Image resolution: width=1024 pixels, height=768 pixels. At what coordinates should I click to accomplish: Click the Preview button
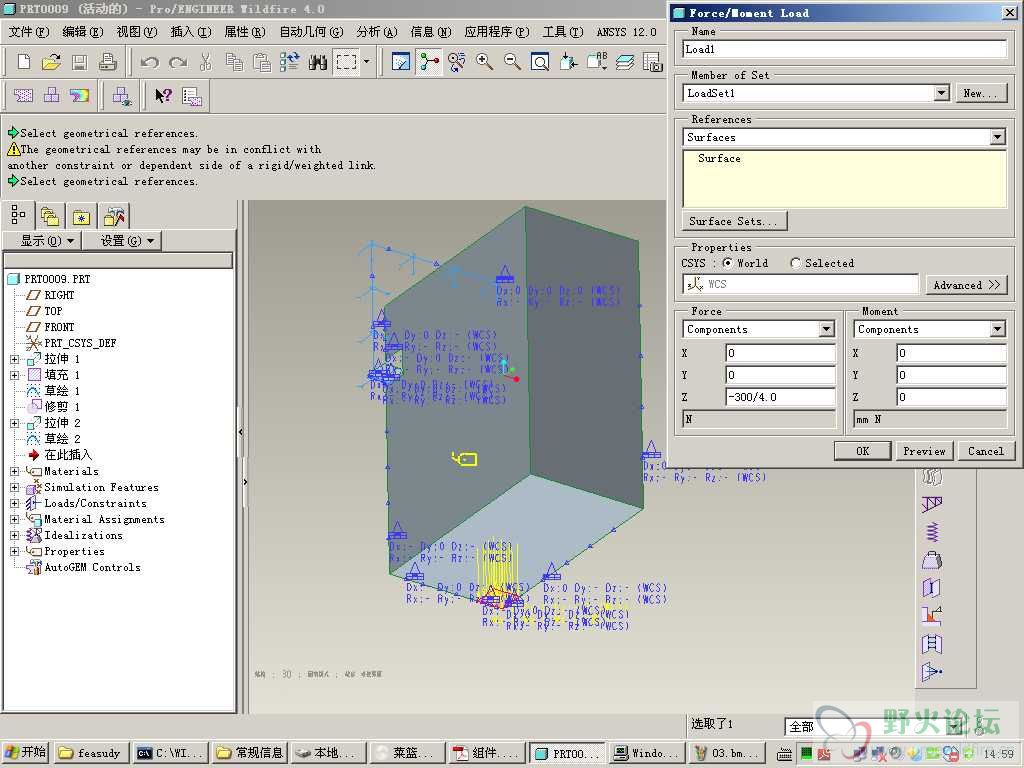point(924,451)
